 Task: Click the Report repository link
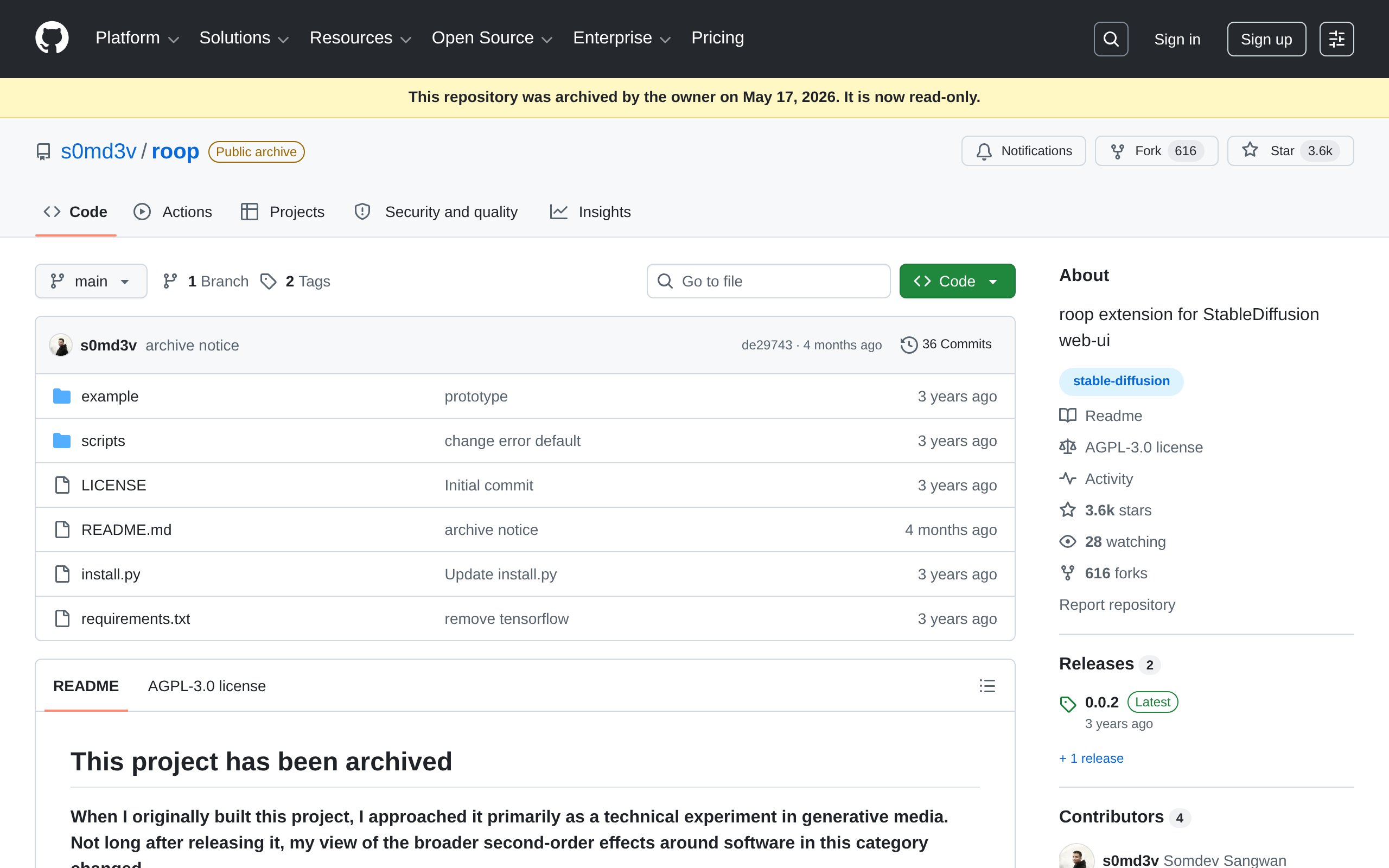[x=1117, y=604]
